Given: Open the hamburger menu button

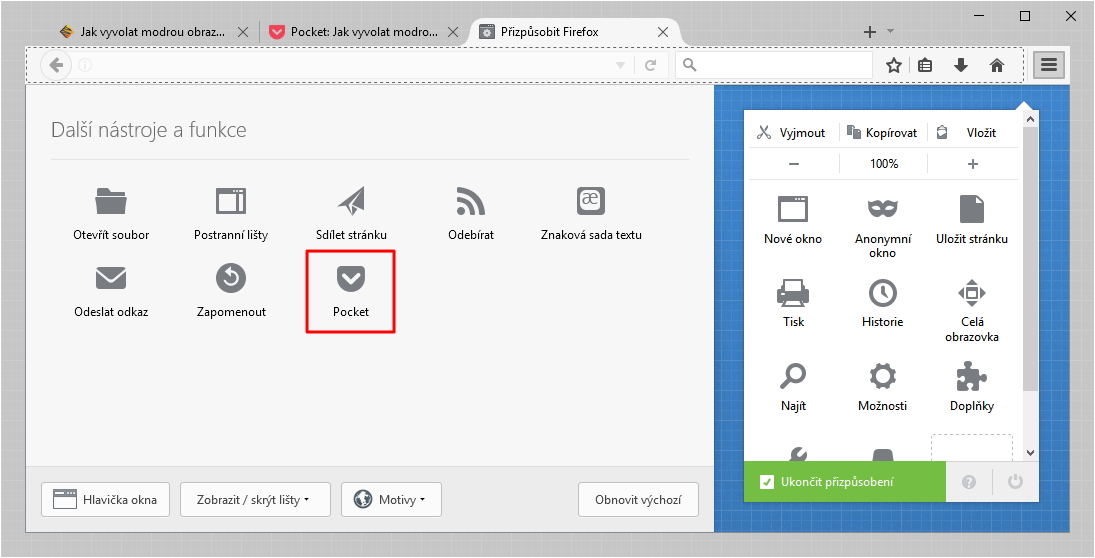Looking at the screenshot, I should [1048, 65].
